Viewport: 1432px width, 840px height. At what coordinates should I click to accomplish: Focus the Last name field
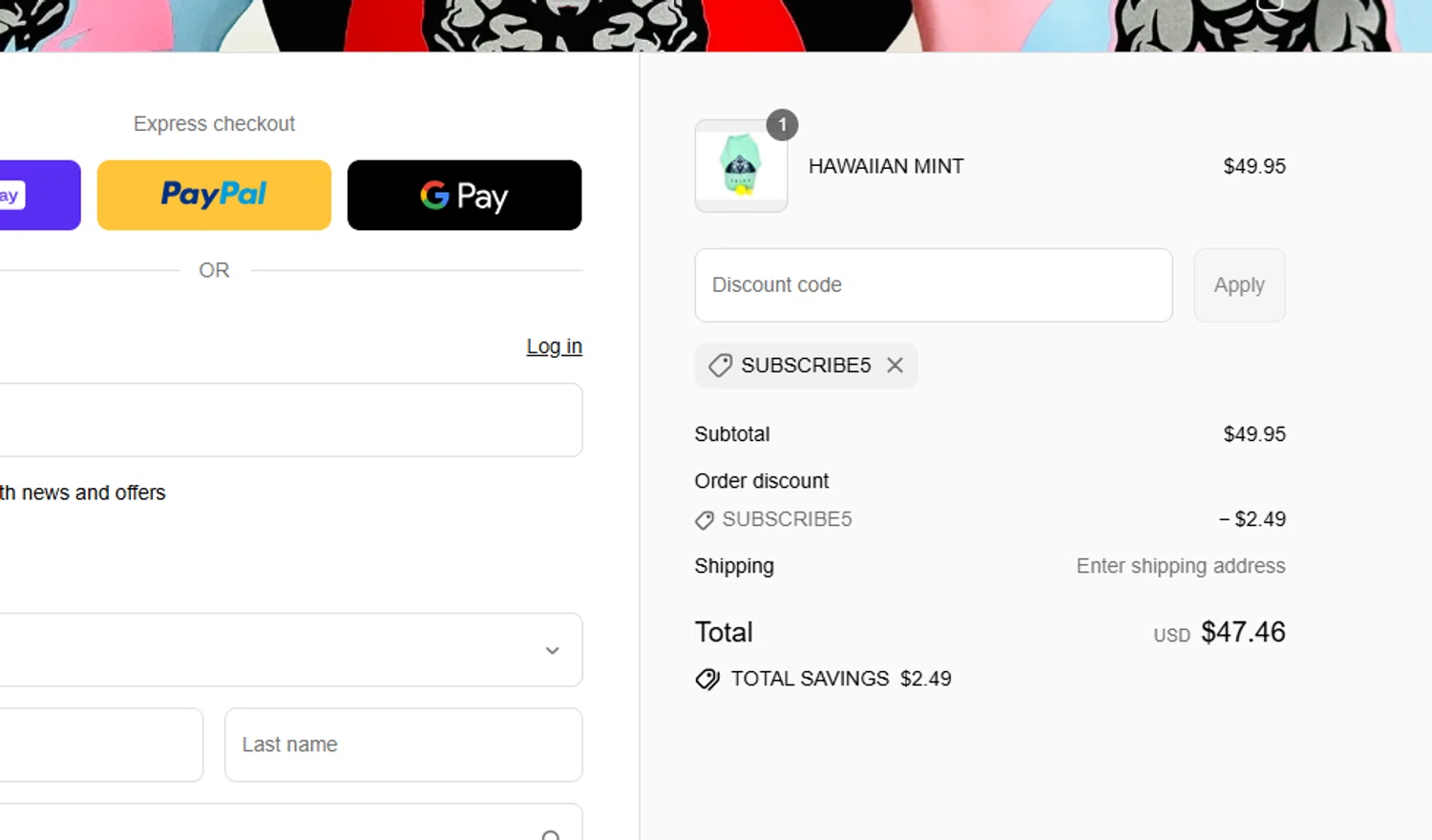[x=404, y=745]
